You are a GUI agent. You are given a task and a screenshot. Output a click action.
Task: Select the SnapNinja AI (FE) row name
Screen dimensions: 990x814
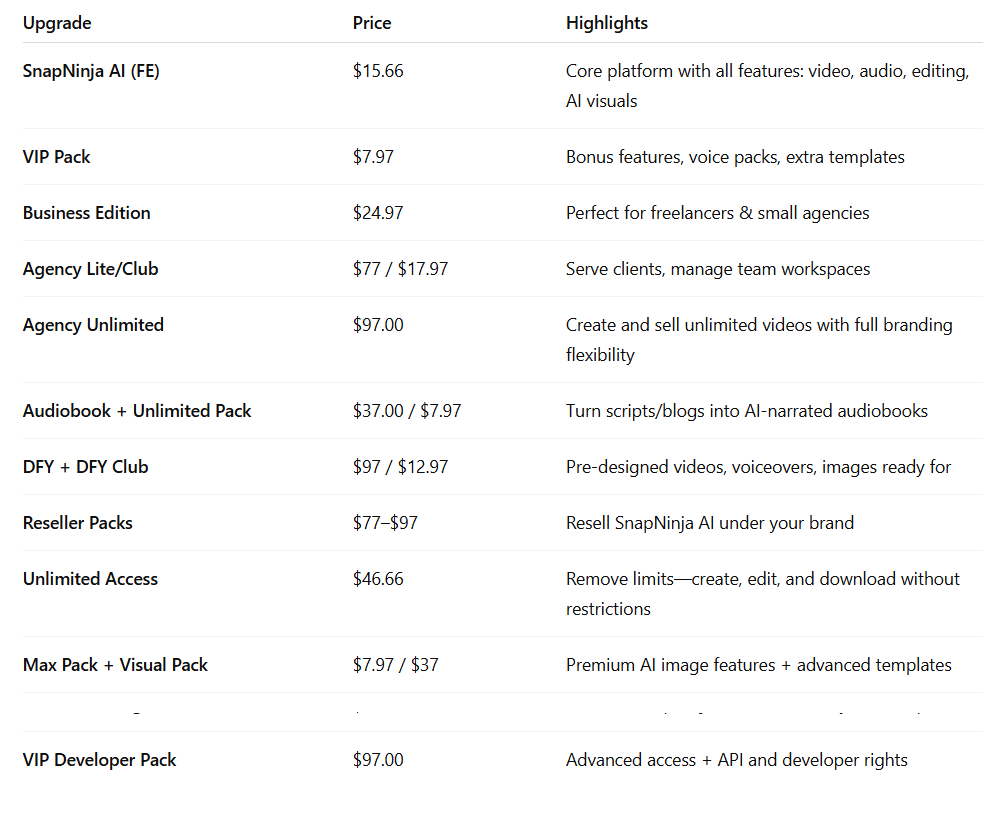click(x=91, y=71)
